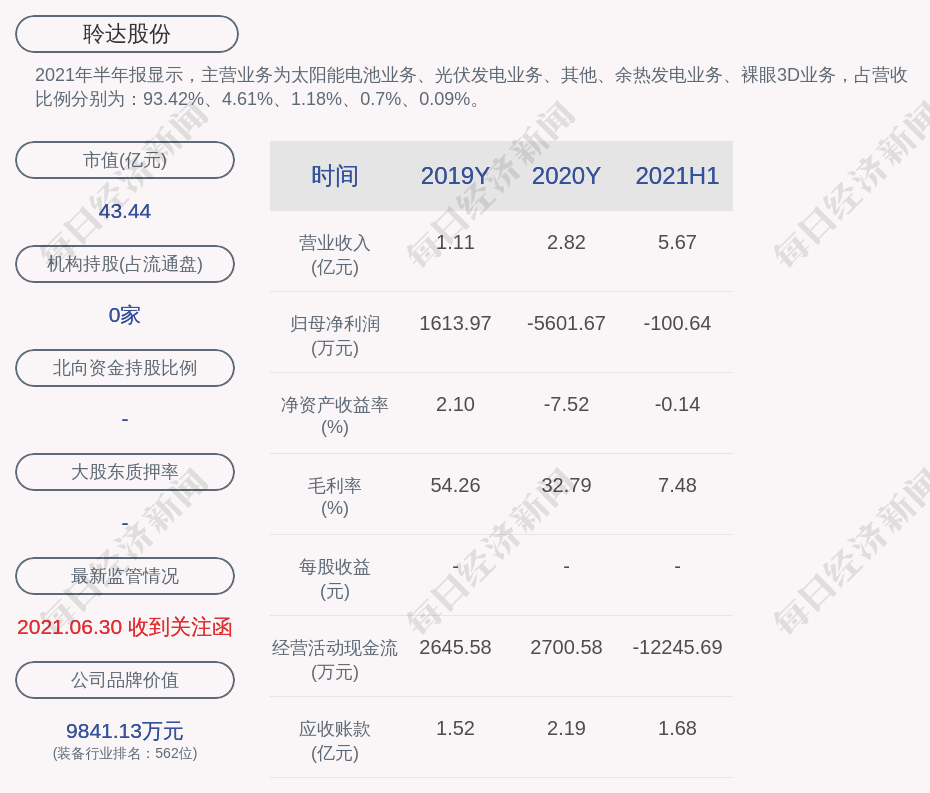Click the red 2021.06.30 收到关注函 text
Viewport: 930px width, 793px height.
[125, 627]
